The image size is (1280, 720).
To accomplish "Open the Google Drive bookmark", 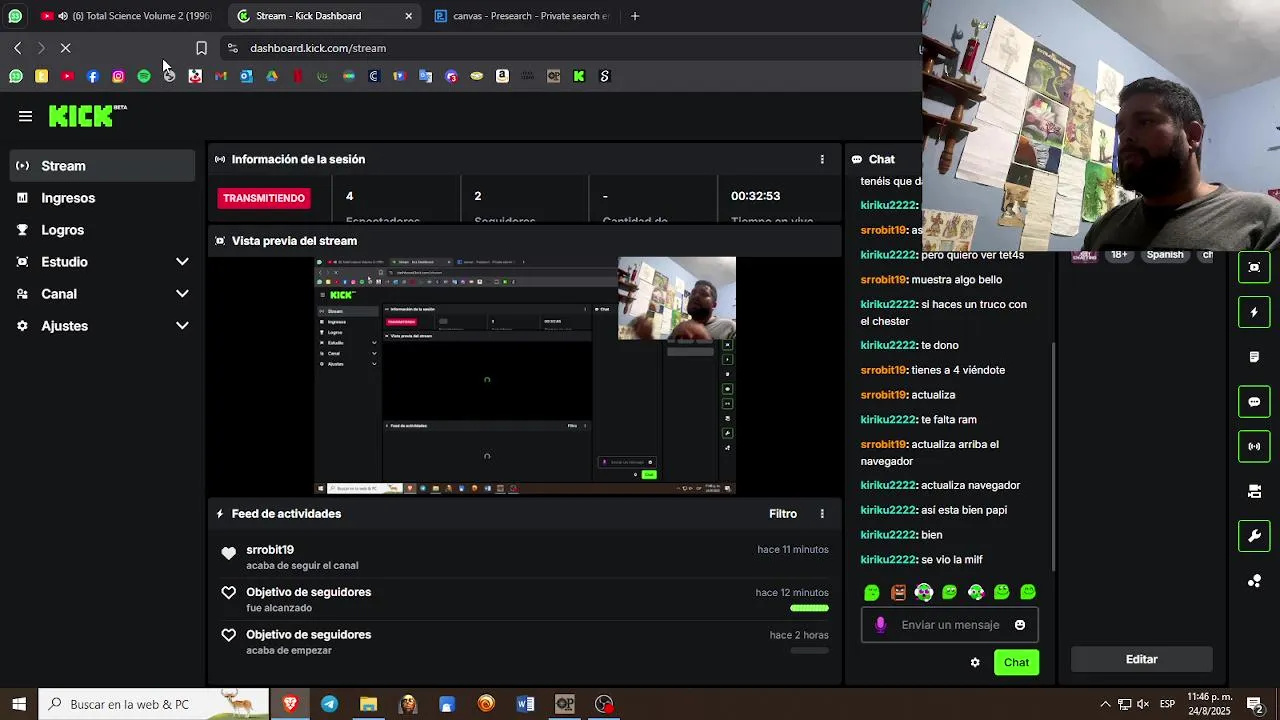I will [x=272, y=76].
